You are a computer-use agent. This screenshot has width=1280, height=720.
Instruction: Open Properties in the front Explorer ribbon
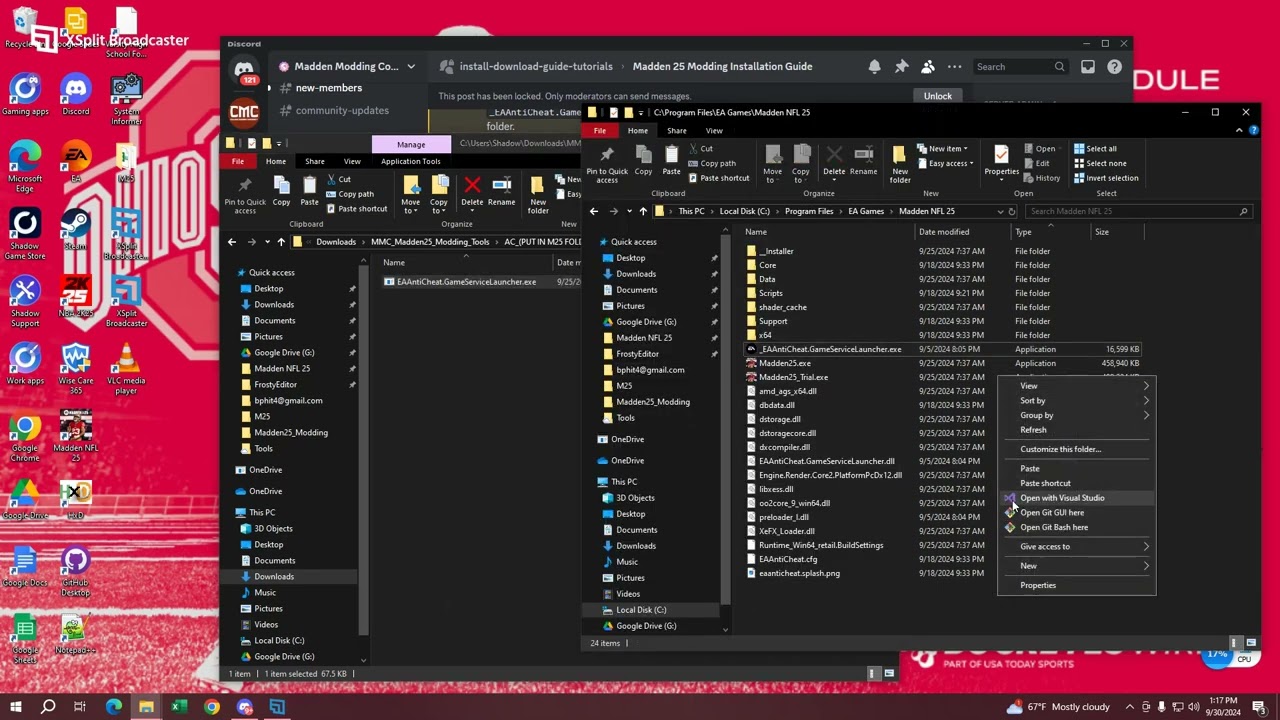tap(1001, 160)
